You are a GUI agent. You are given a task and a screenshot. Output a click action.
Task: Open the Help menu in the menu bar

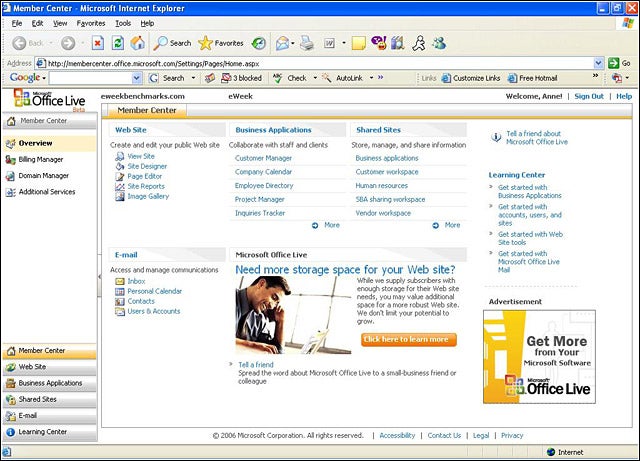coord(147,23)
